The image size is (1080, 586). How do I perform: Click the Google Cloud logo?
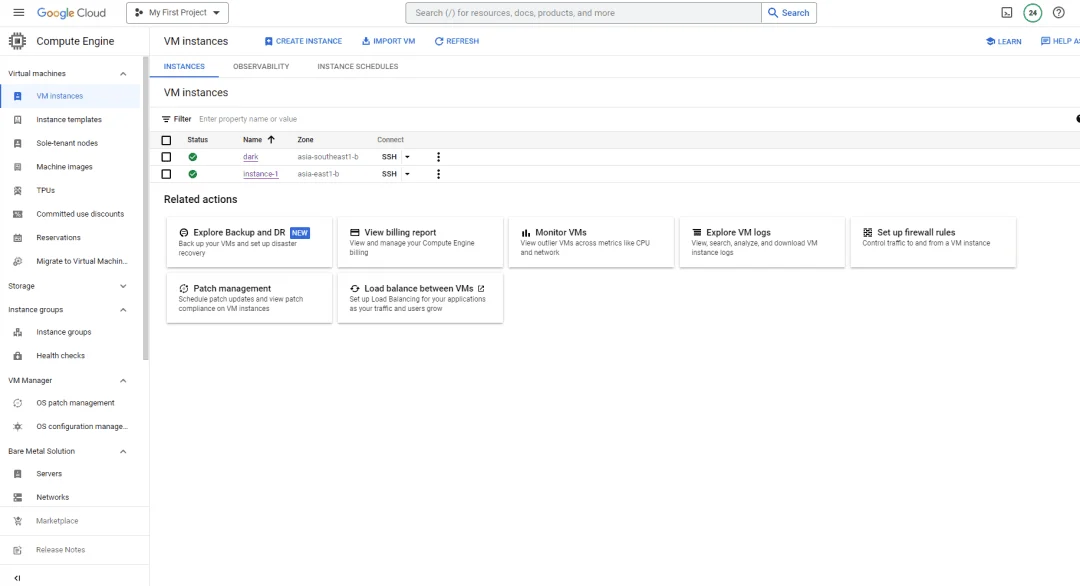[72, 12]
